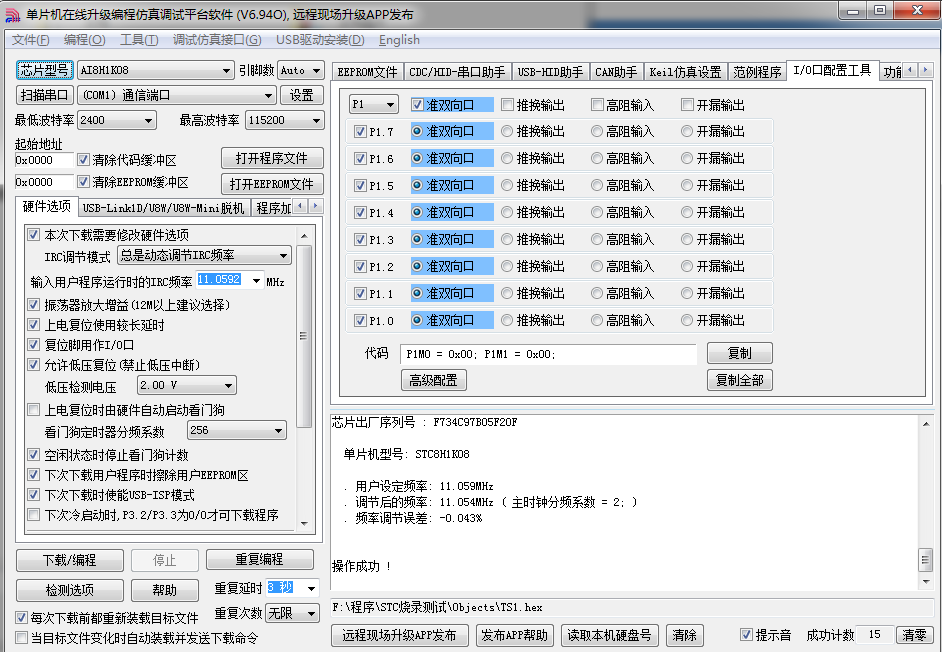Click the code start address 0x0000 field
This screenshot has height=652, width=942.
(x=44, y=160)
